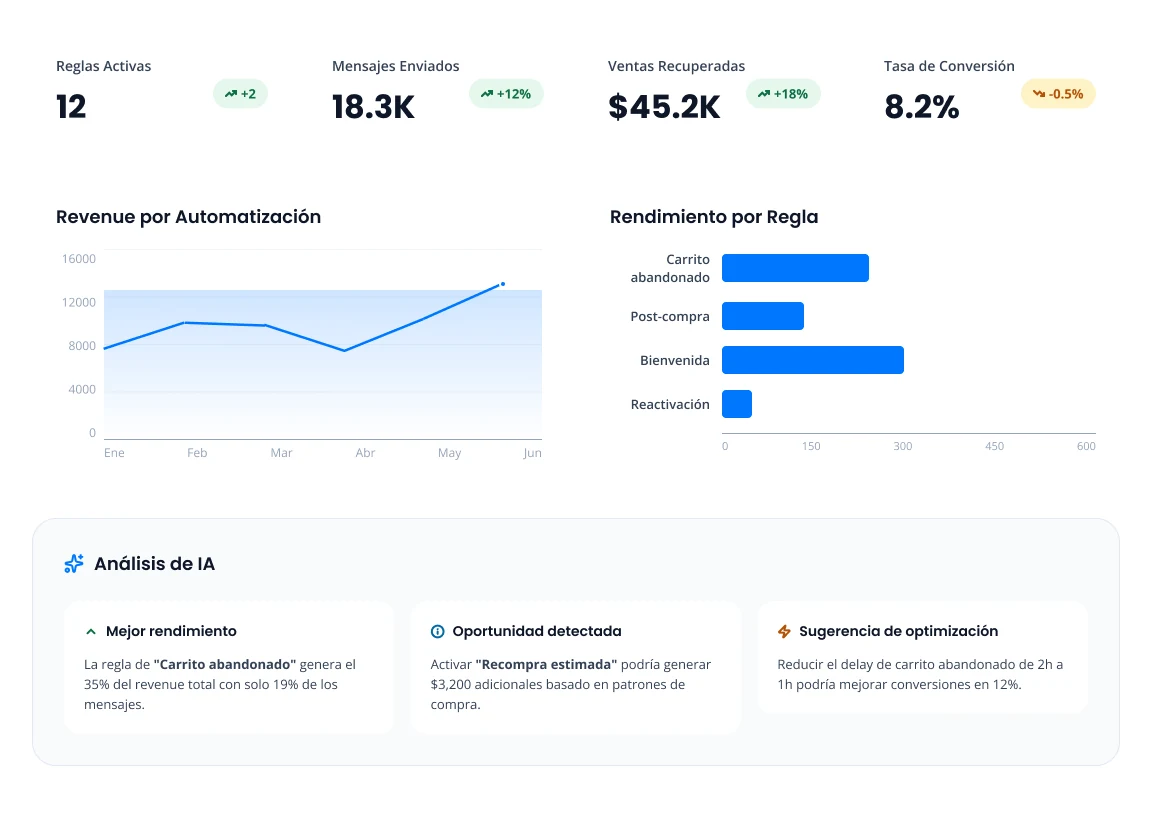1152x813 pixels.
Task: Click the +12% trend badge for Mensajes Enviados
Action: (x=506, y=94)
